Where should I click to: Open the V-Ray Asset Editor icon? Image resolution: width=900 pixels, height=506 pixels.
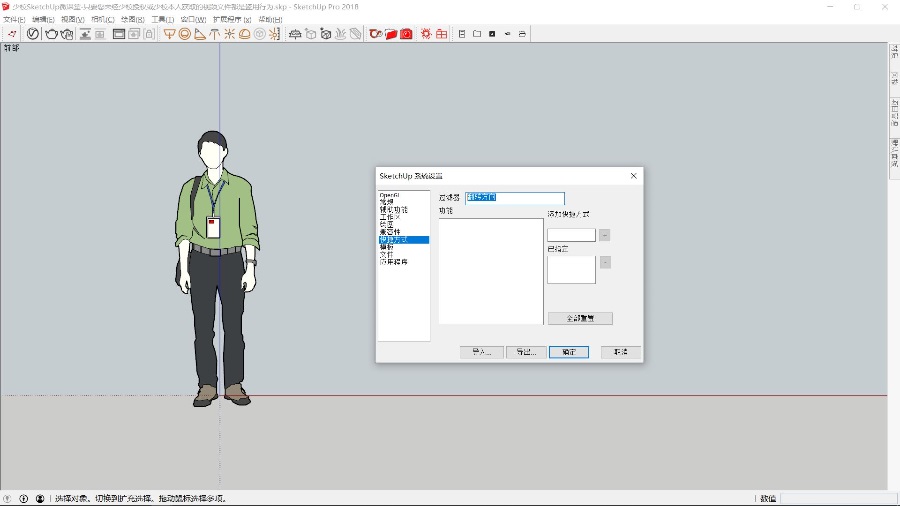tap(33, 34)
